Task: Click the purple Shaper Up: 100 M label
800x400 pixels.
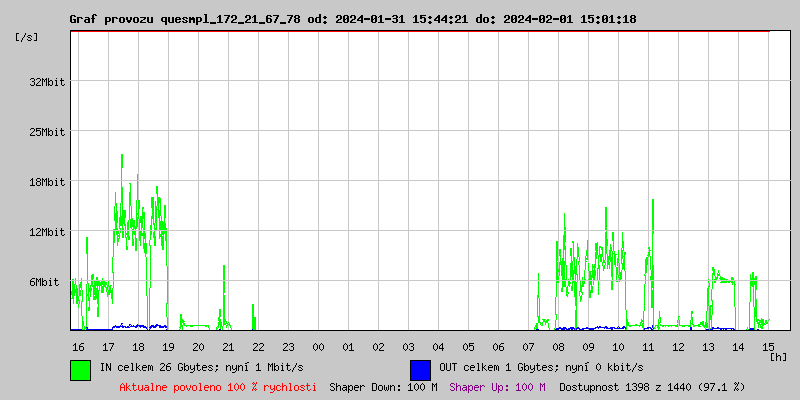Action: 497,386
